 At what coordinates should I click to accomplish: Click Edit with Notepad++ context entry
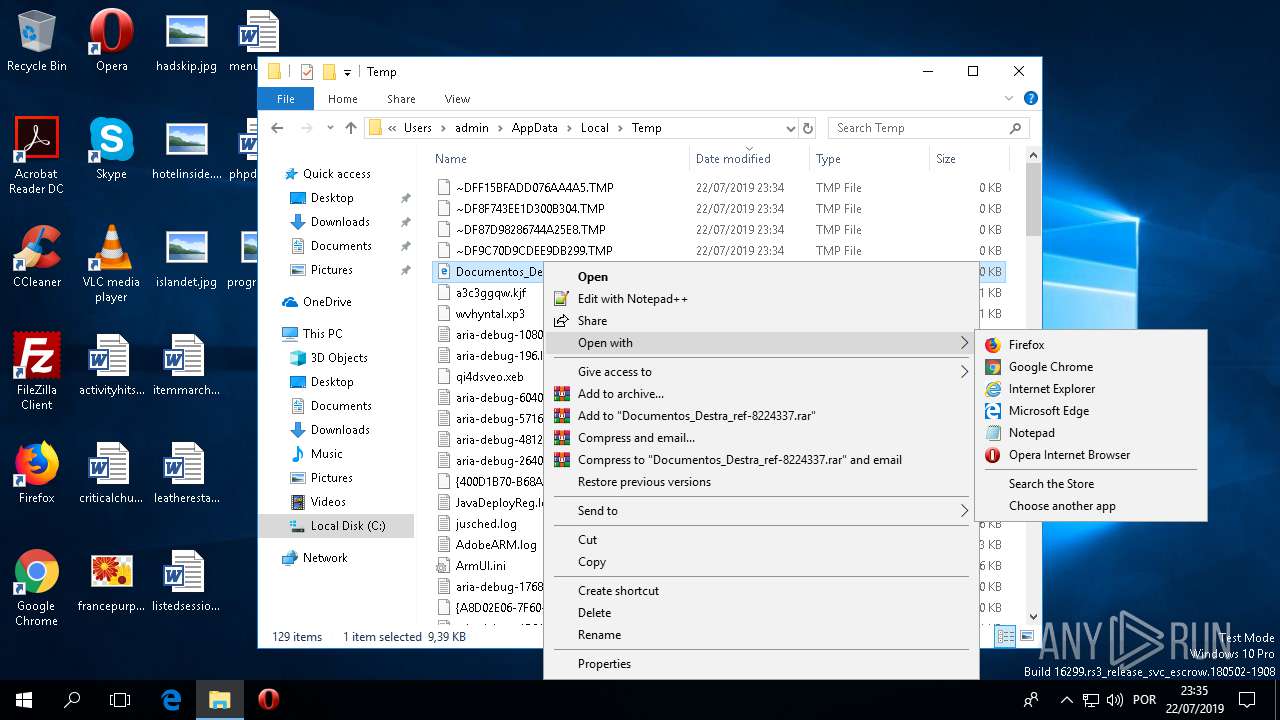(760, 299)
